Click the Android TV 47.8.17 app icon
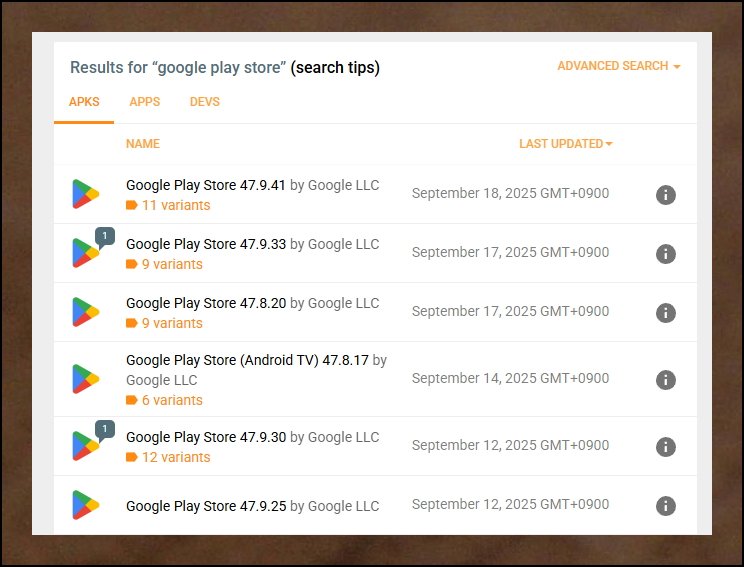 [85, 379]
